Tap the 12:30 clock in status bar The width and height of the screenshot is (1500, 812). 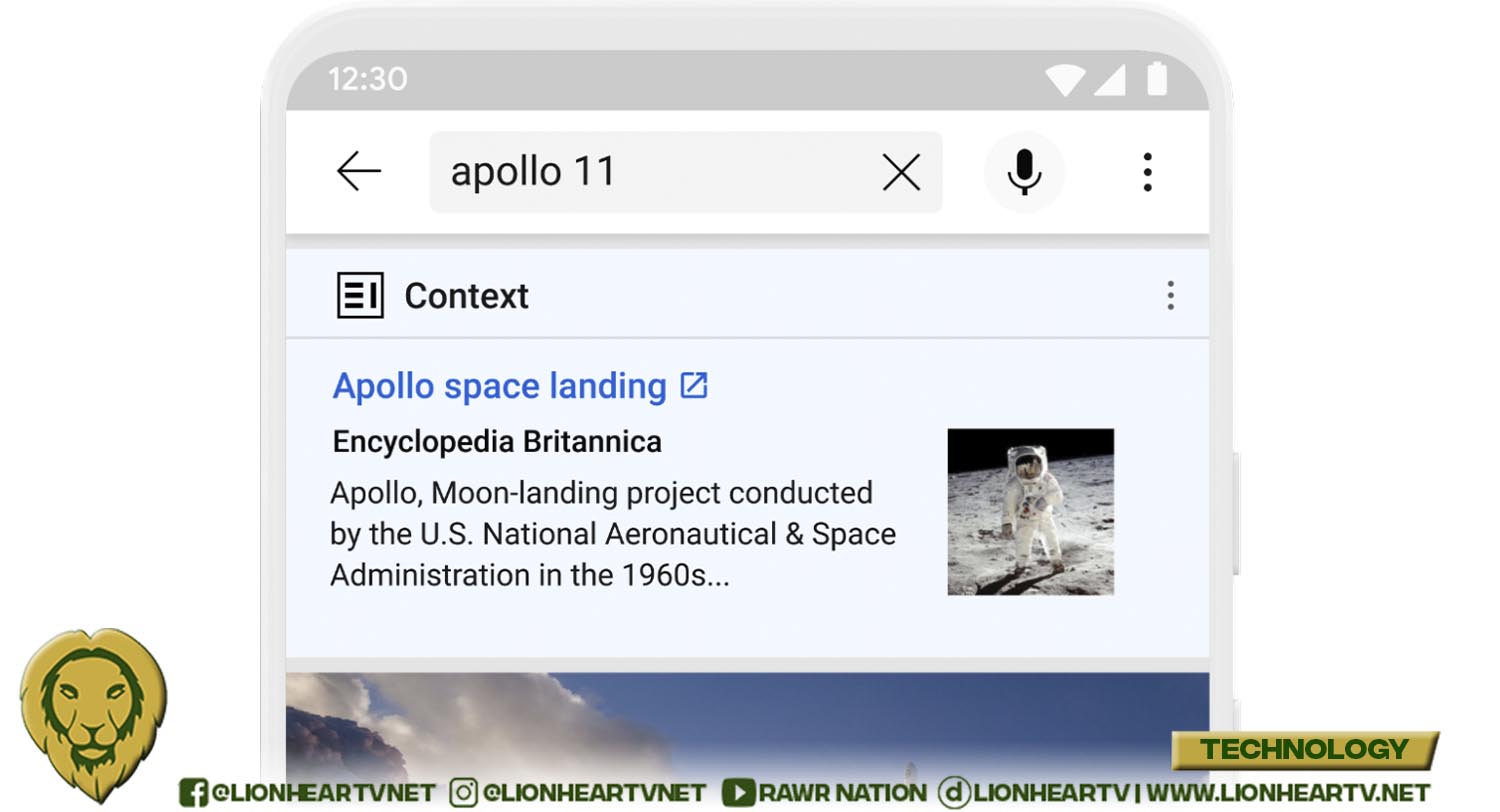click(x=368, y=79)
